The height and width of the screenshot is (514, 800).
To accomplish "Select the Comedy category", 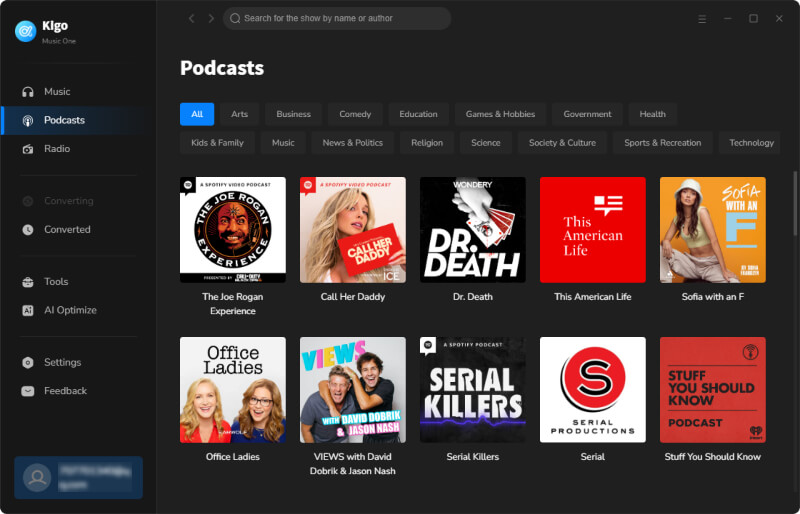I will click(x=355, y=114).
